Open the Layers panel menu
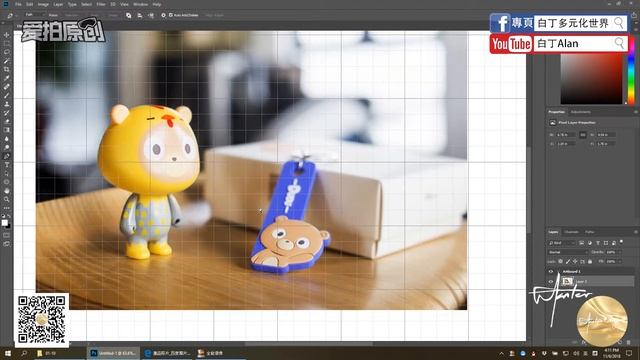The width and height of the screenshot is (640, 360). (x=636, y=232)
